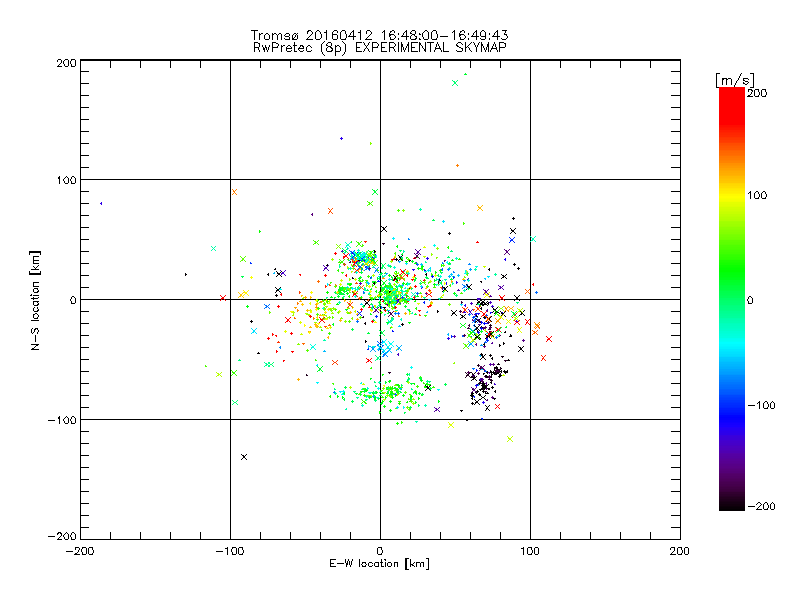This screenshot has width=800, height=600.
Task: Click the colorbar label 0
Action: [x=750, y=300]
